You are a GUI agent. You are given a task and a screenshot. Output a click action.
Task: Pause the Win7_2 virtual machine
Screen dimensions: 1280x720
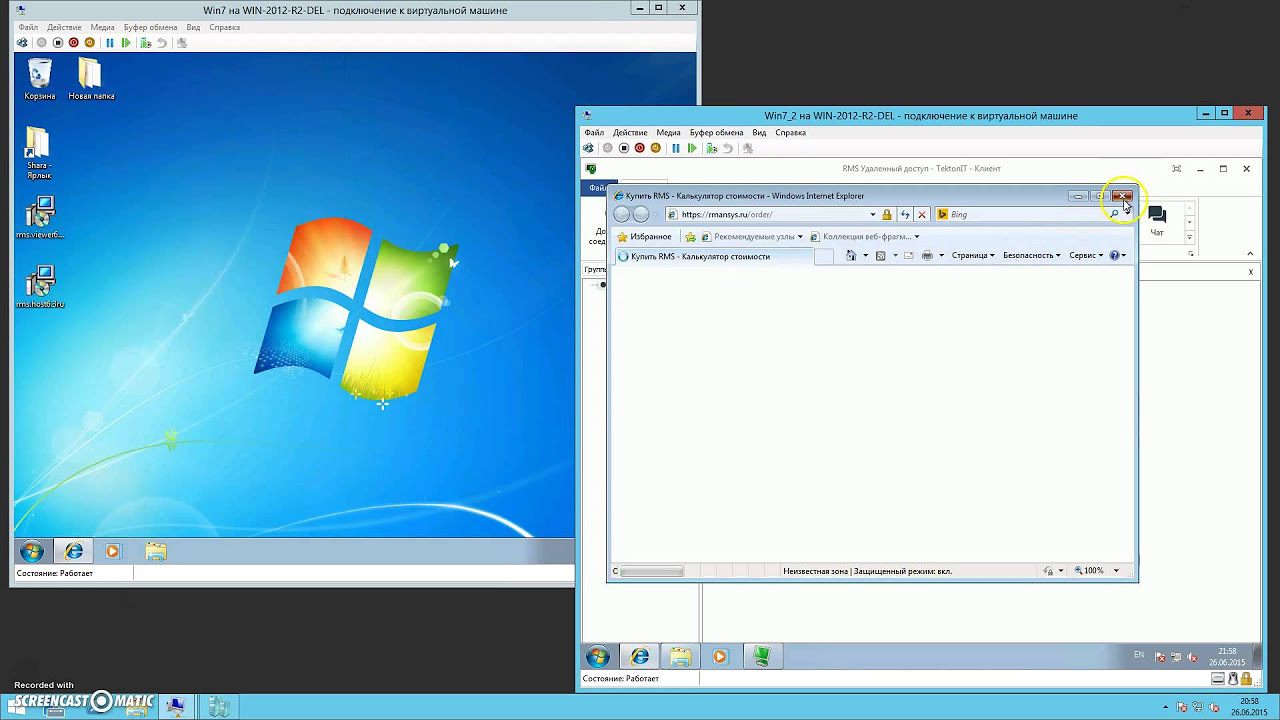(x=676, y=148)
